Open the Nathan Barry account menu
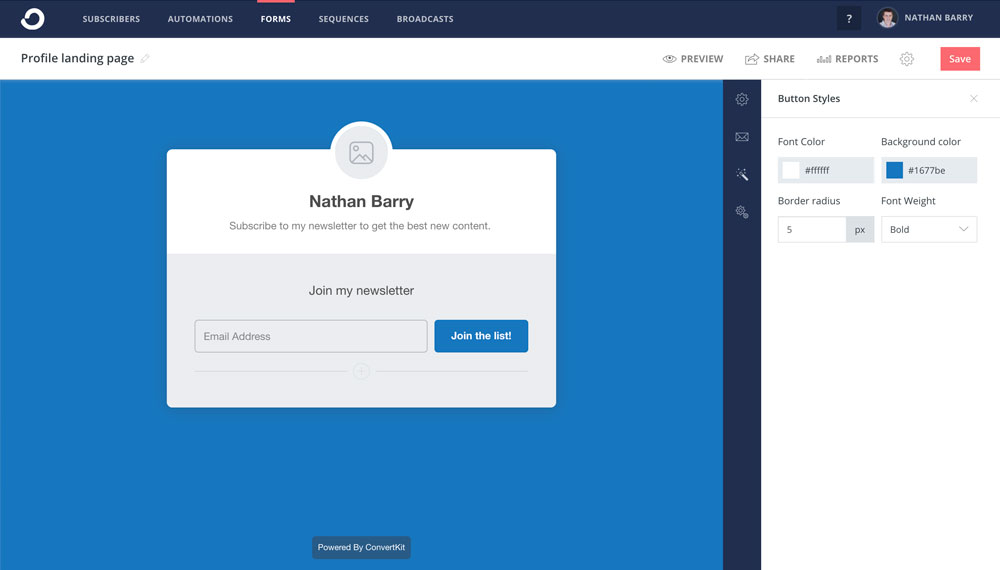 coord(925,18)
